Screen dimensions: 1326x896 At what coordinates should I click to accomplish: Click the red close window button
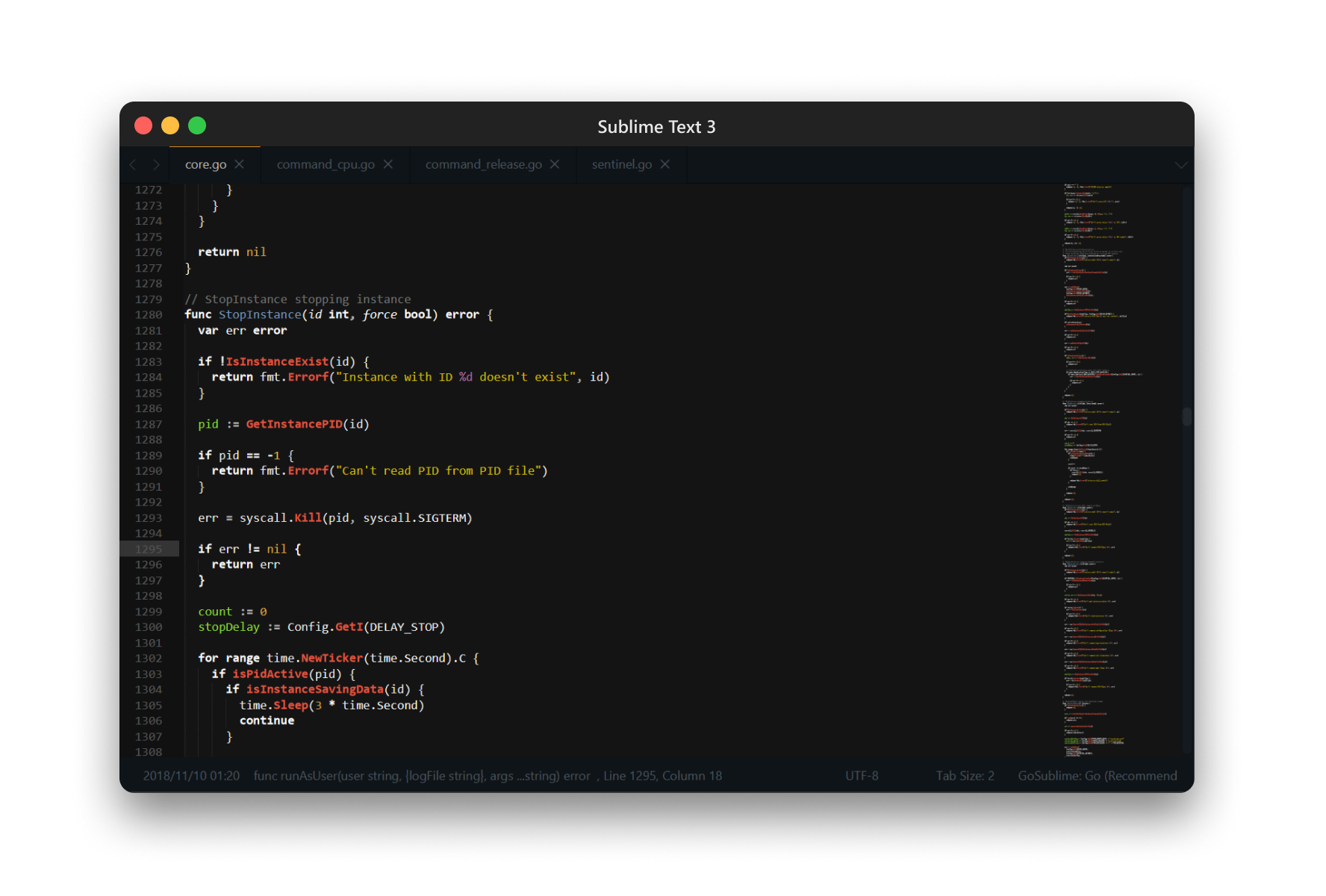tap(143, 125)
